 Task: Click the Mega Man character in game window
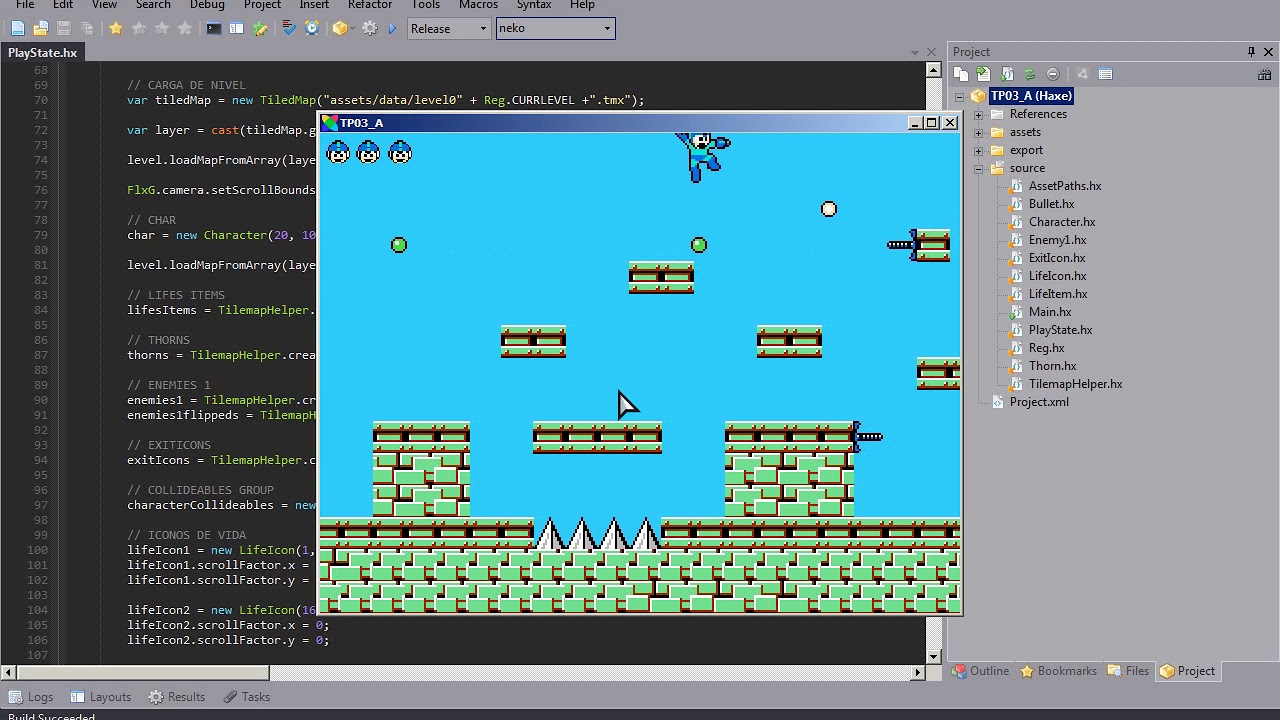pos(703,158)
